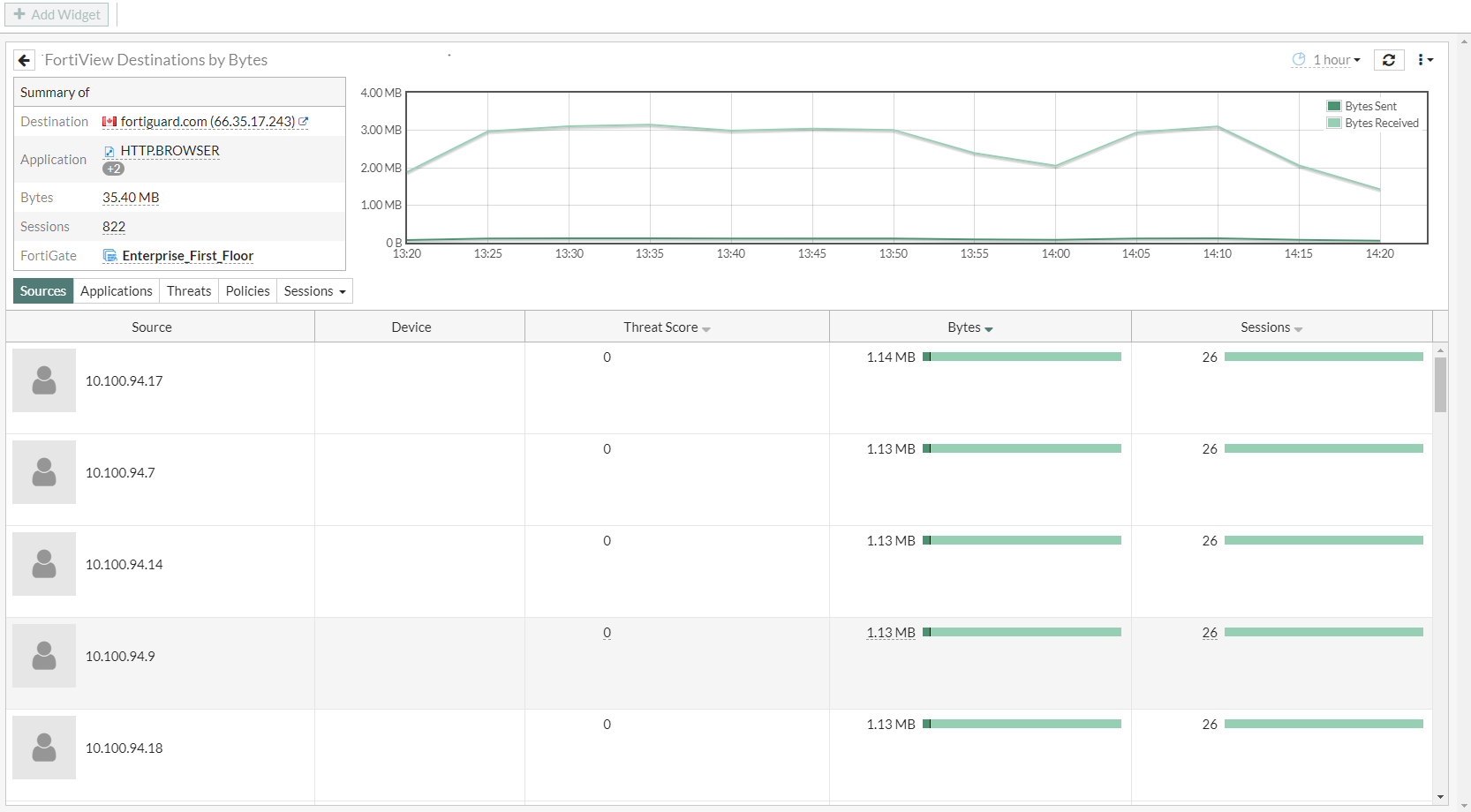The image size is (1471, 812).
Task: Click the Enterprise_First_Floor FortiGate icon
Action: tap(110, 256)
